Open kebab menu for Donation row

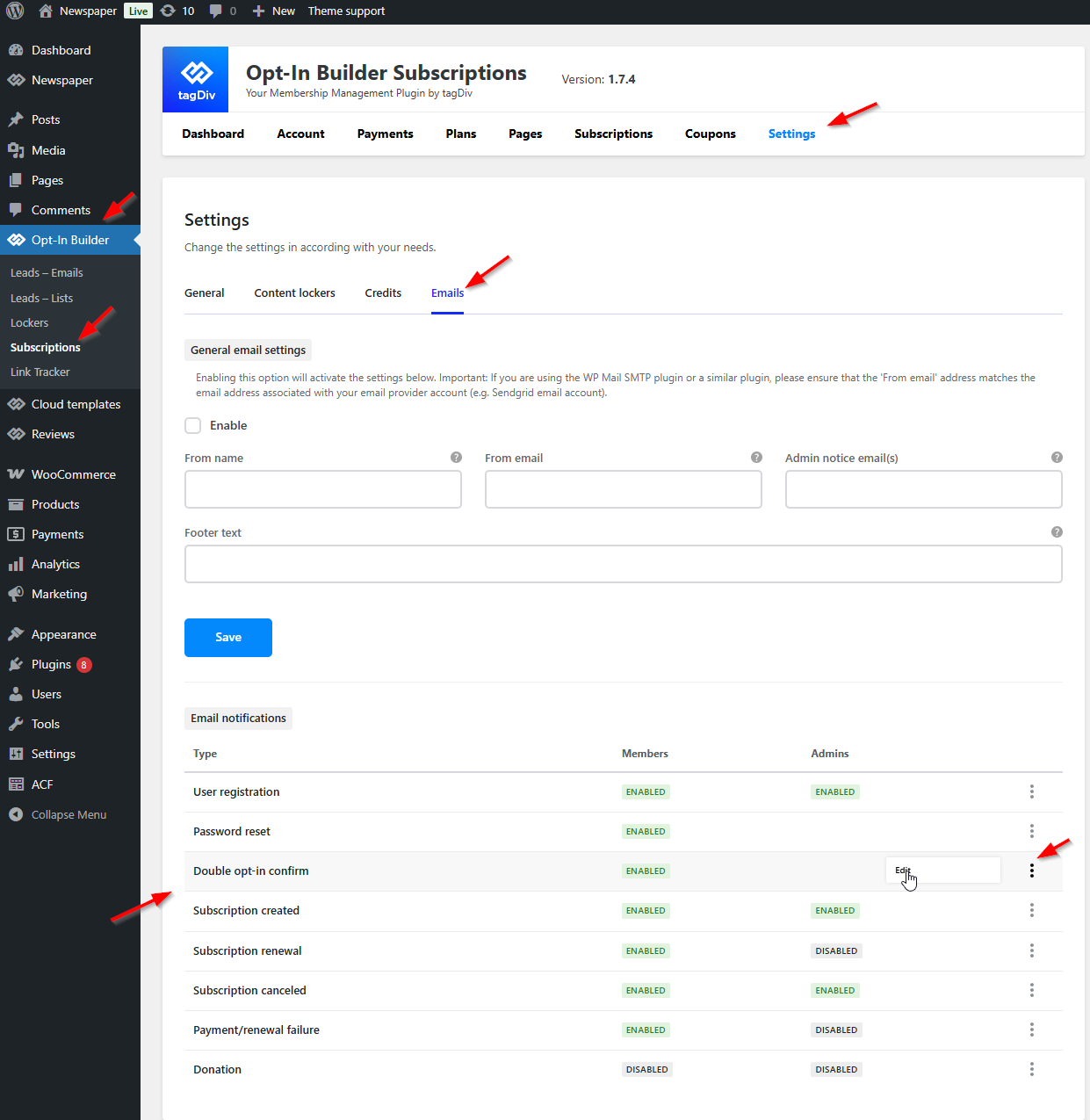[1031, 1069]
